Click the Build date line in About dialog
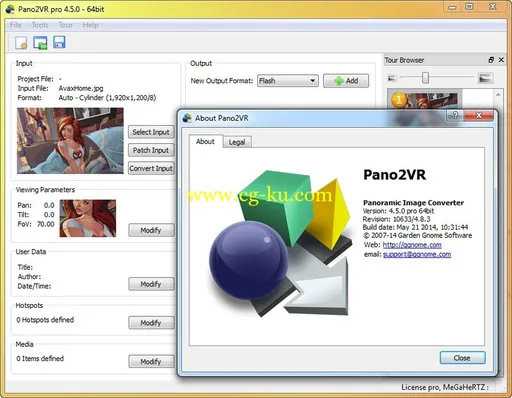 [415, 227]
